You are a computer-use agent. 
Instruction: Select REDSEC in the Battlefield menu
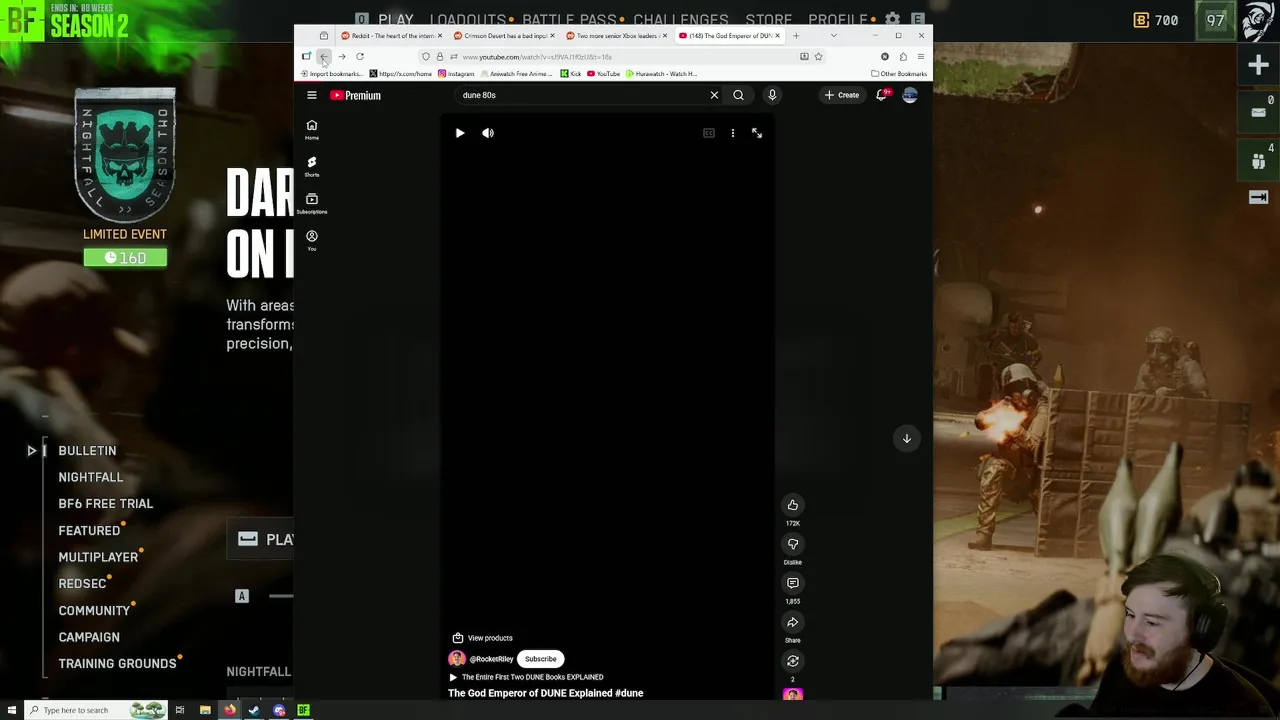click(82, 584)
